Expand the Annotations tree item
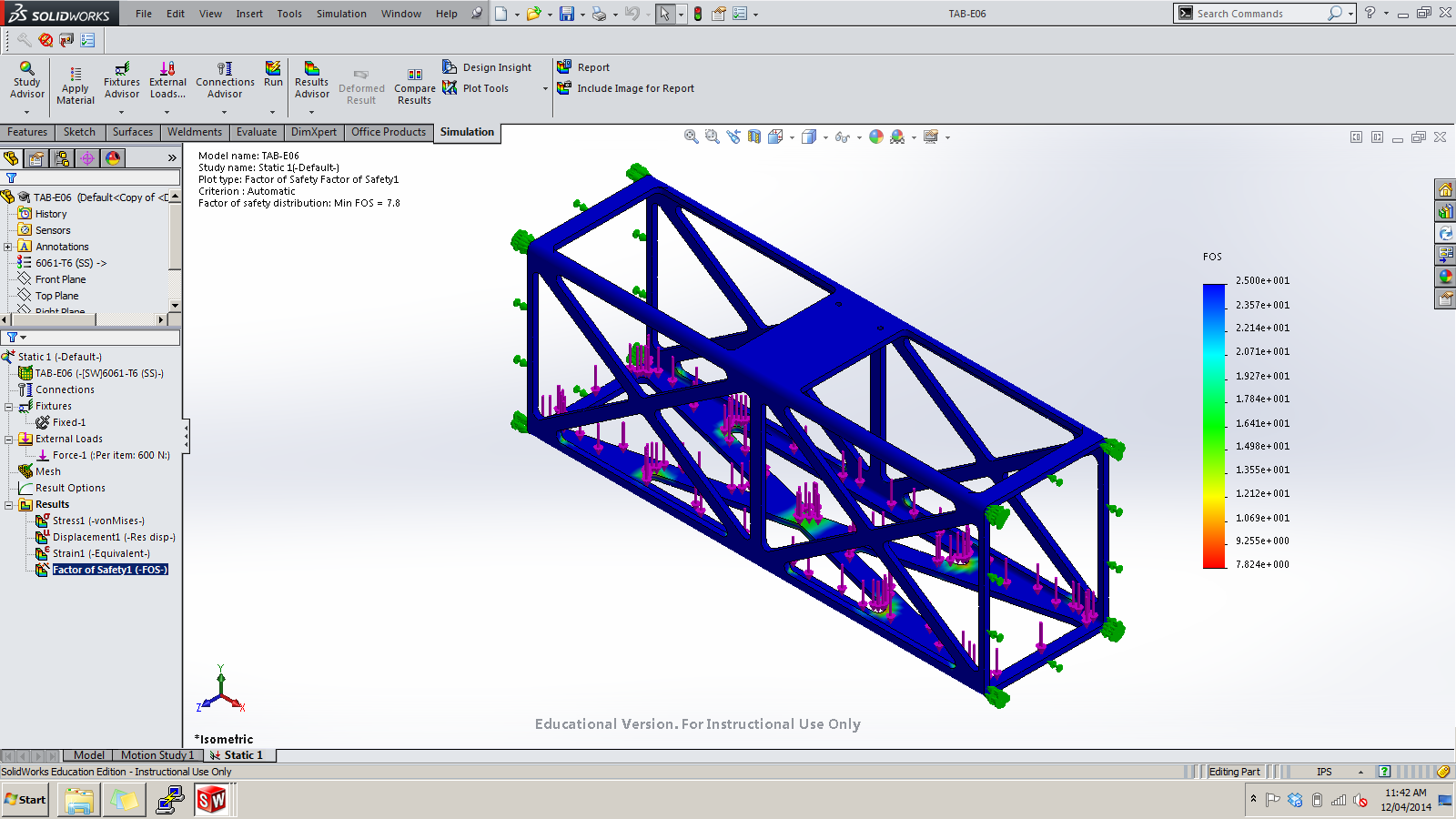 click(x=7, y=246)
